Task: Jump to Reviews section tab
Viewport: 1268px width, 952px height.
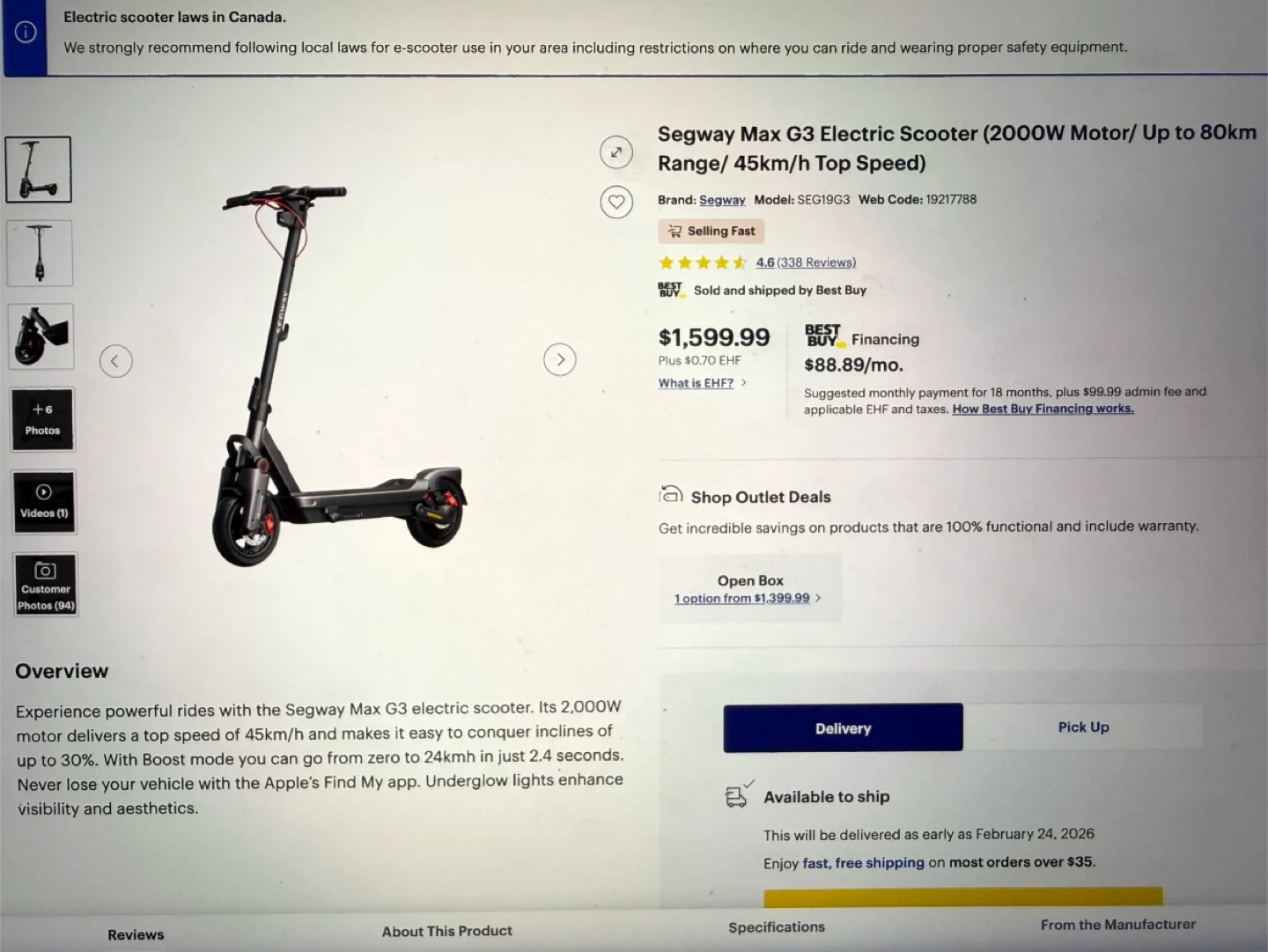Action: [136, 934]
